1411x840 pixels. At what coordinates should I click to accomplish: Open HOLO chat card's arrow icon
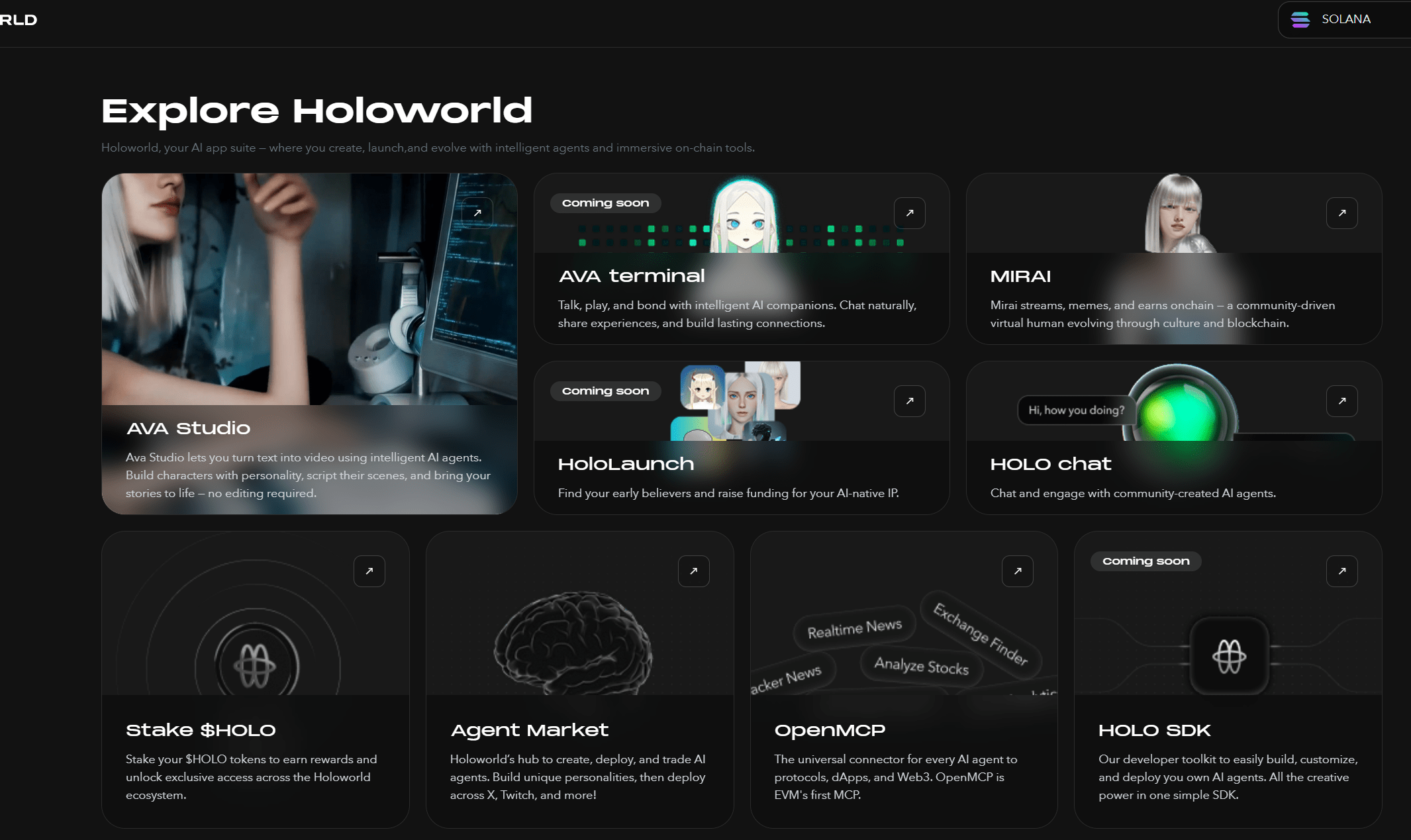[x=1341, y=401]
